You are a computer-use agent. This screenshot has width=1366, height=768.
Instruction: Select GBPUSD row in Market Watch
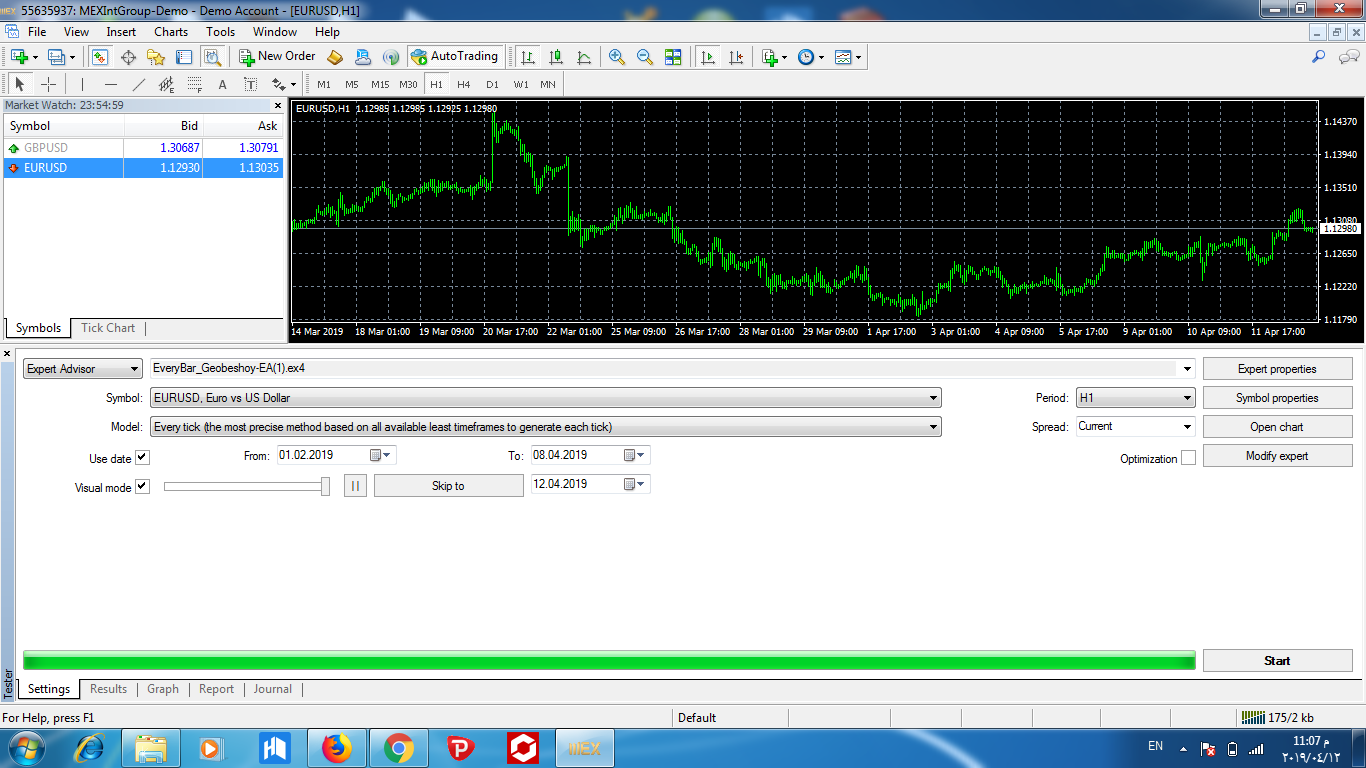coord(144,148)
